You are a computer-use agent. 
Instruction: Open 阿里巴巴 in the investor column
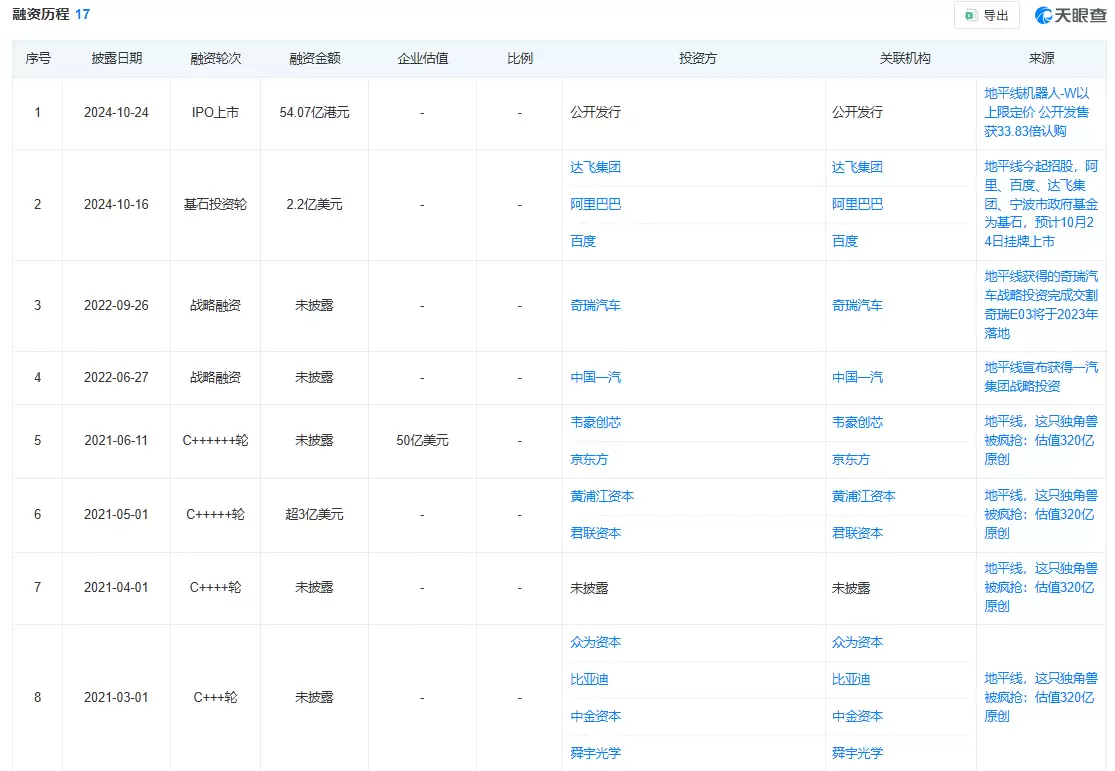[x=595, y=204]
